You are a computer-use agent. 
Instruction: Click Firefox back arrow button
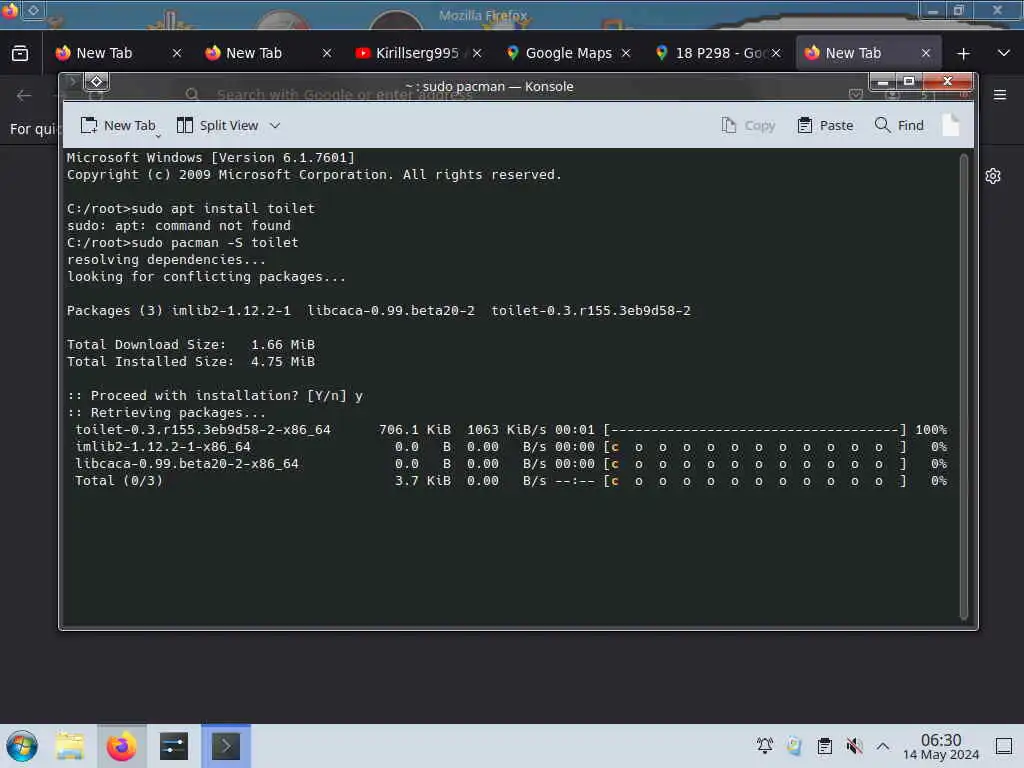[x=24, y=96]
